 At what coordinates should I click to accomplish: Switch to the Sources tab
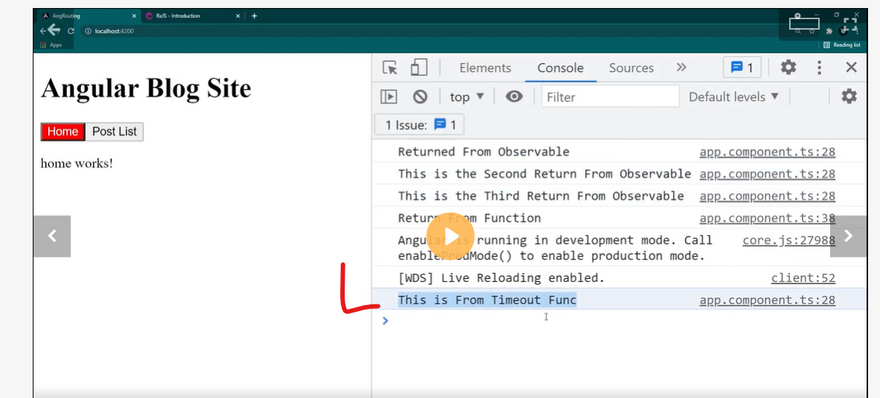[631, 68]
